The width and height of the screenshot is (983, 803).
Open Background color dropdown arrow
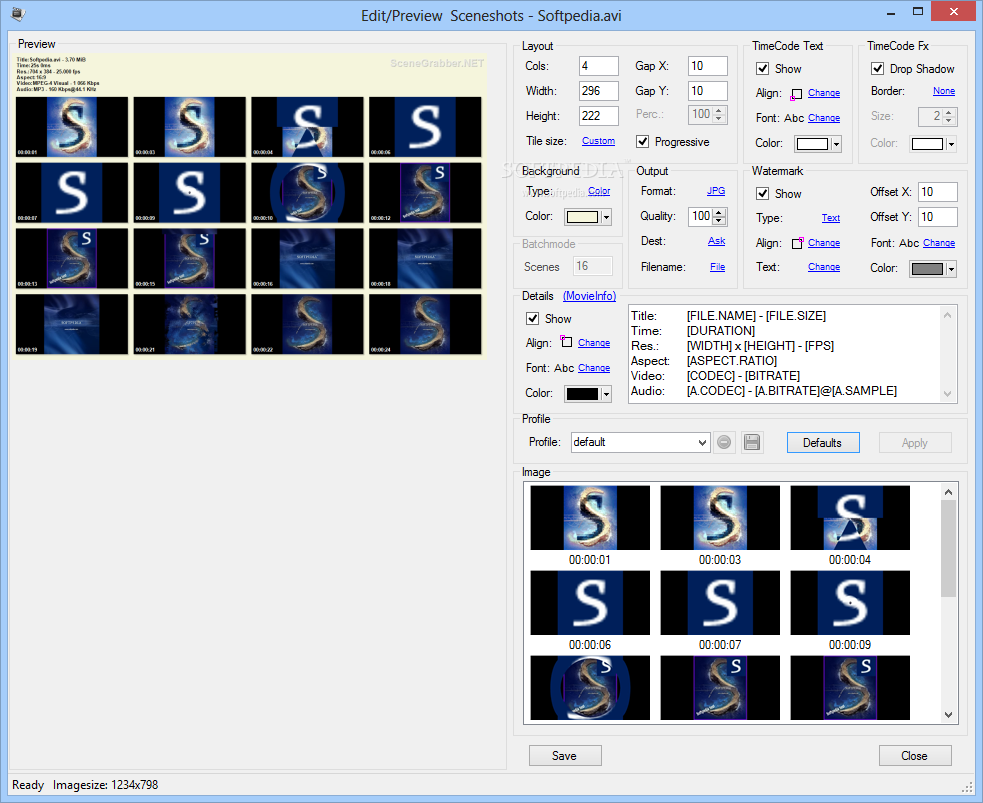click(606, 218)
